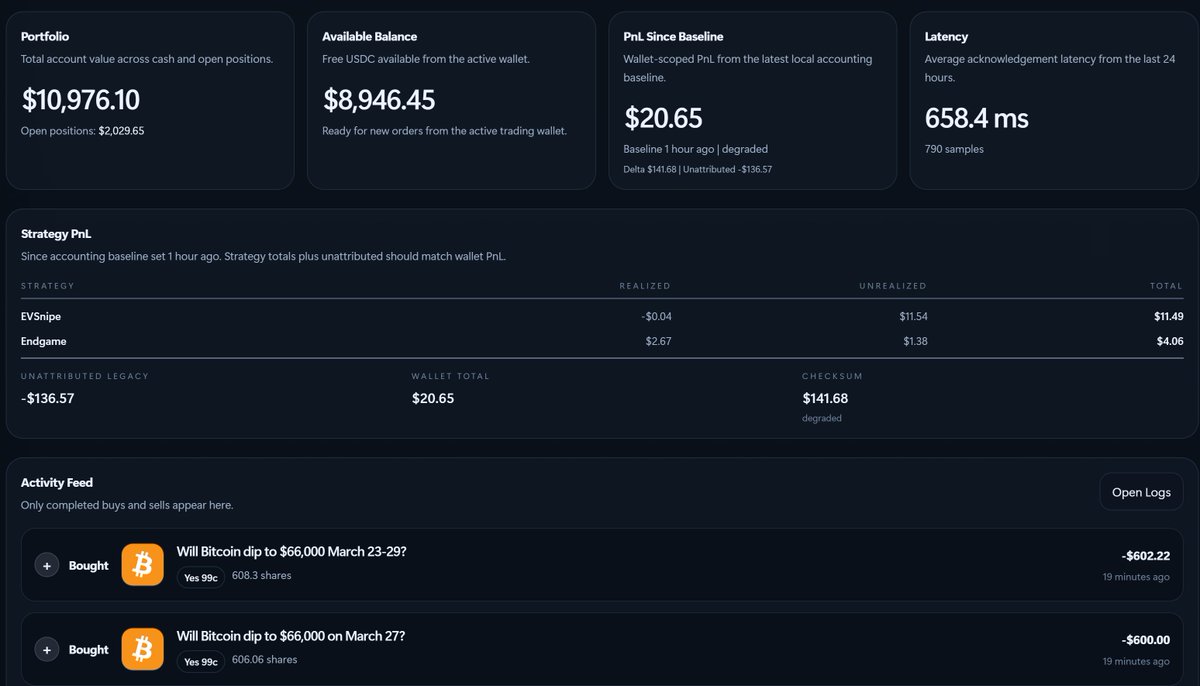Open 'Will Bitcoin dip to $66,000 March 23-29?'
Image resolution: width=1200 pixels, height=686 pixels.
click(292, 551)
